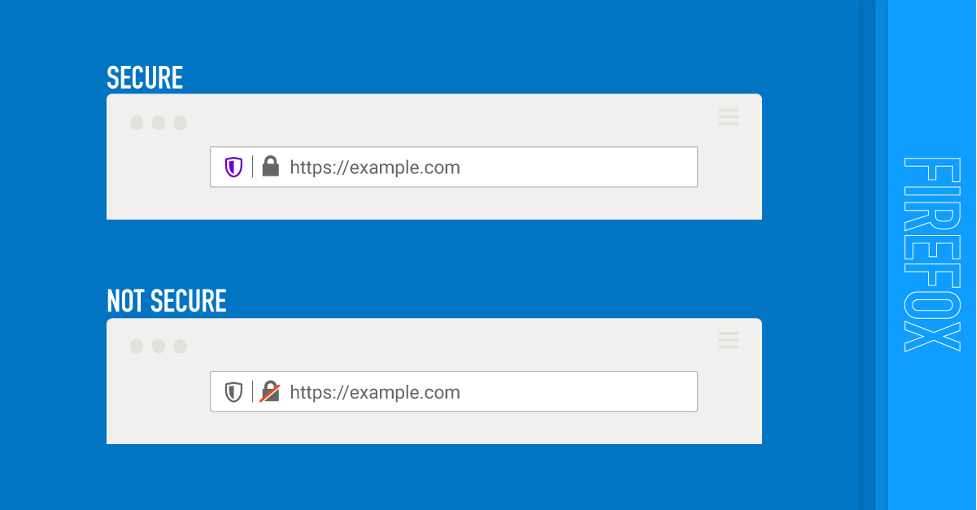Viewport: 977px width, 510px height.
Task: Click the padlock icon in secure address bar
Action: coord(270,167)
